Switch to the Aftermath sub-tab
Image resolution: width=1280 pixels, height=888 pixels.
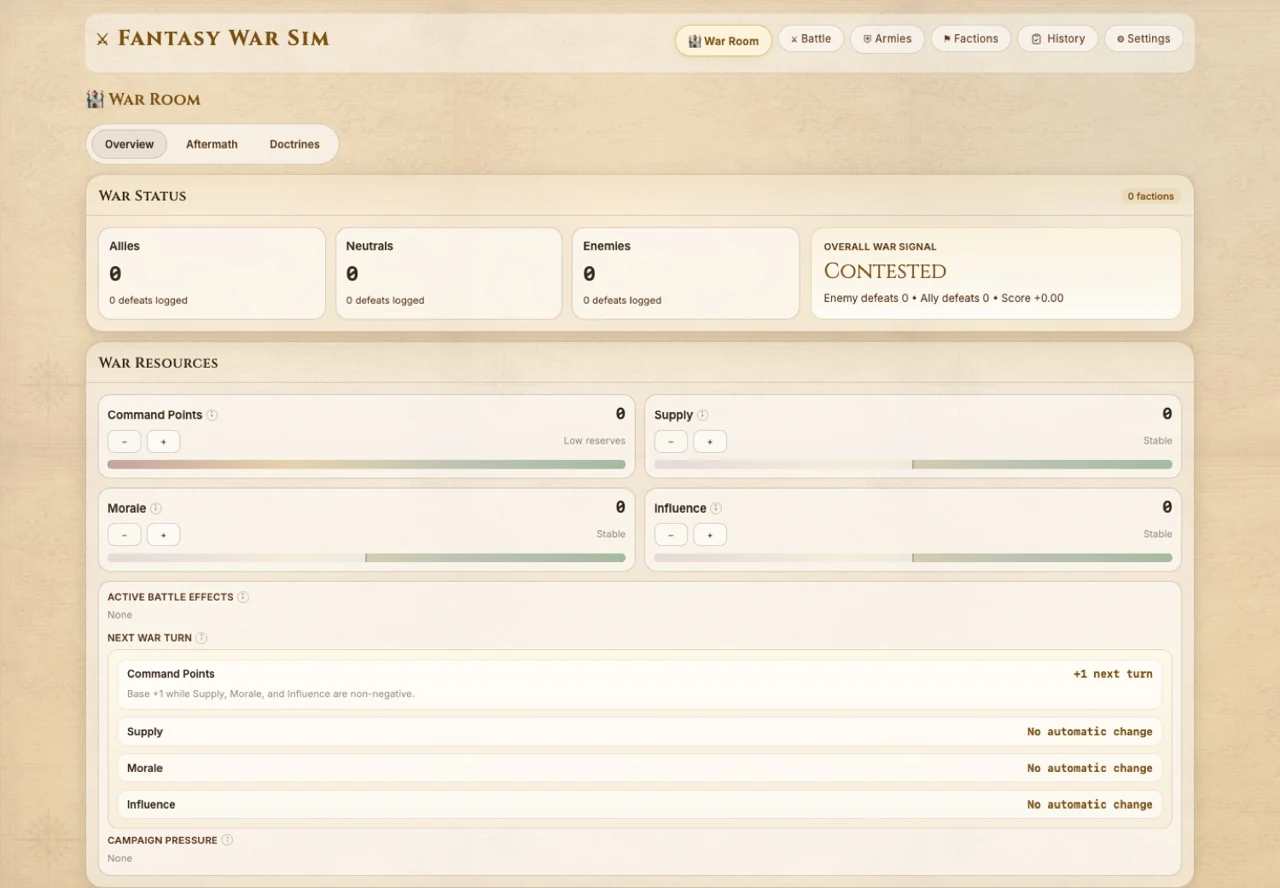point(212,144)
